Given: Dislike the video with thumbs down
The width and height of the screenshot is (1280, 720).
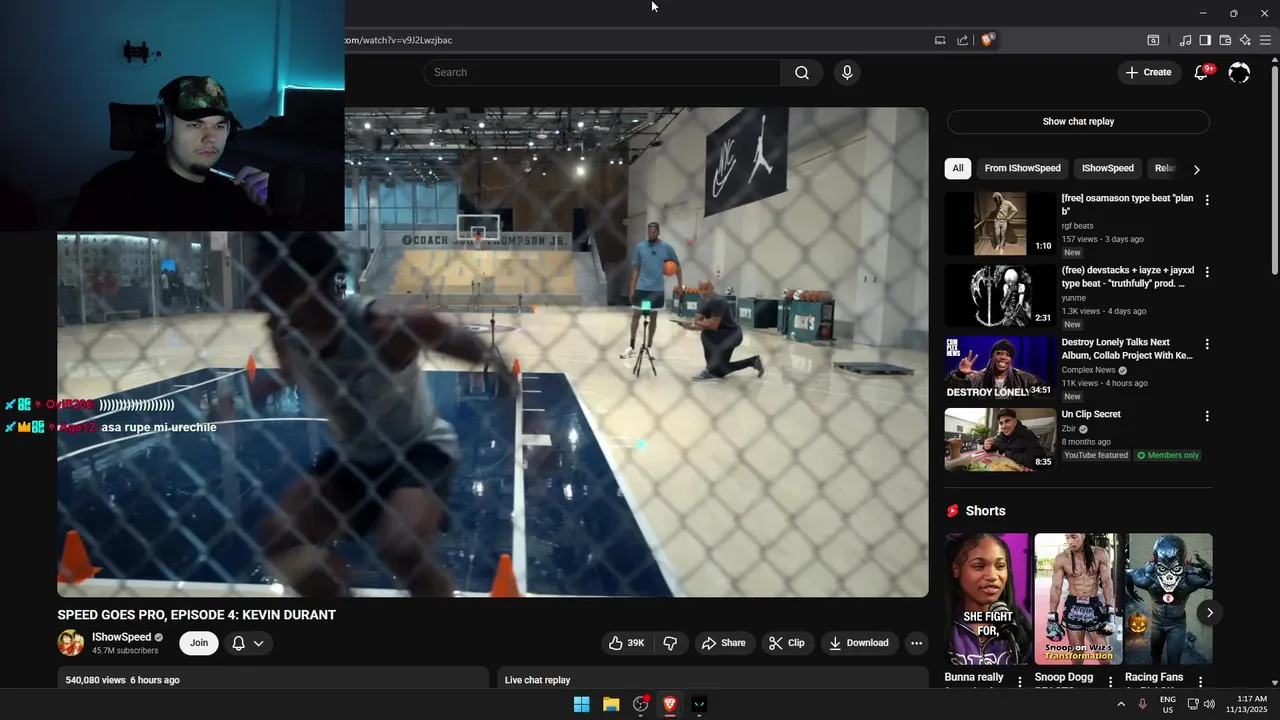Looking at the screenshot, I should (671, 643).
